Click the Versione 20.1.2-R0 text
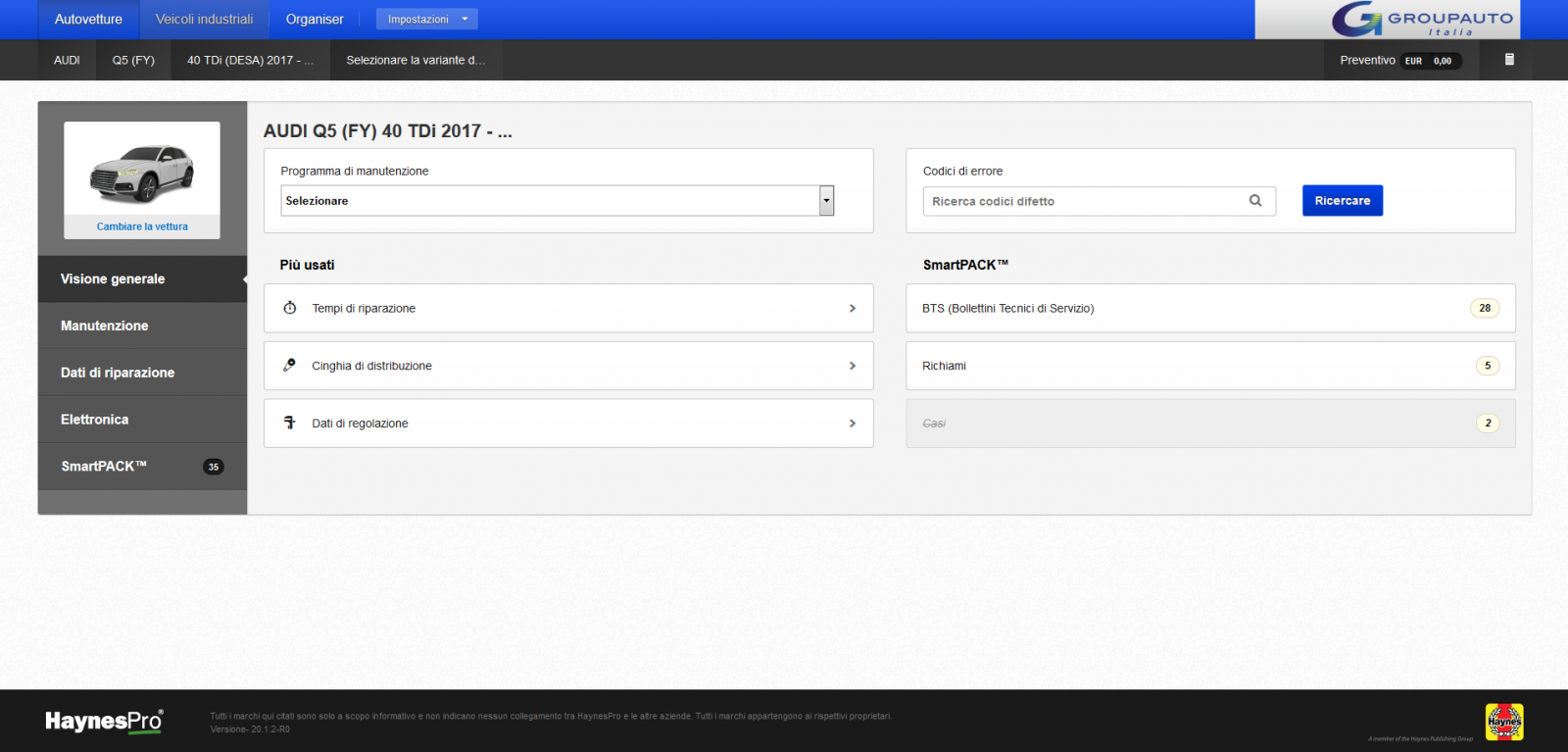 pyautogui.click(x=250, y=729)
